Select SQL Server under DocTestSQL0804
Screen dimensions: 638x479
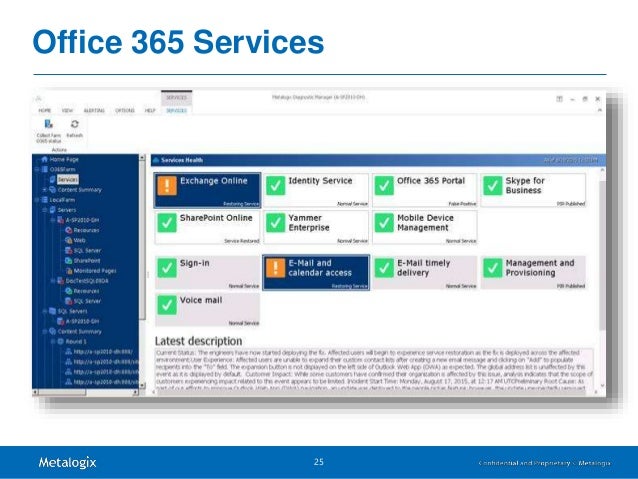[x=87, y=301]
